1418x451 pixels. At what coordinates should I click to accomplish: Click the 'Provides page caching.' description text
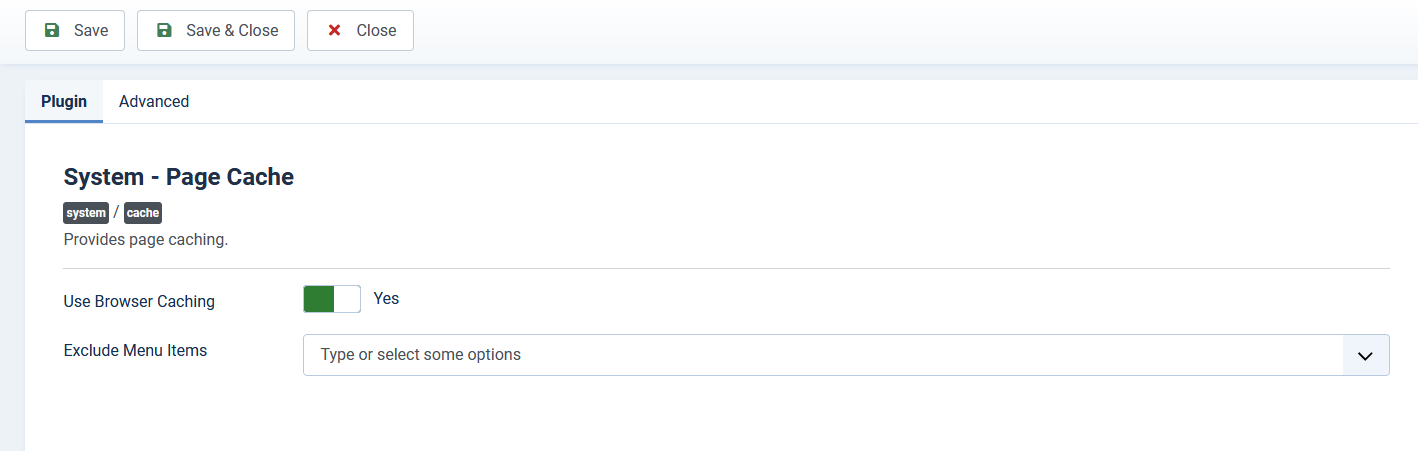coord(146,240)
